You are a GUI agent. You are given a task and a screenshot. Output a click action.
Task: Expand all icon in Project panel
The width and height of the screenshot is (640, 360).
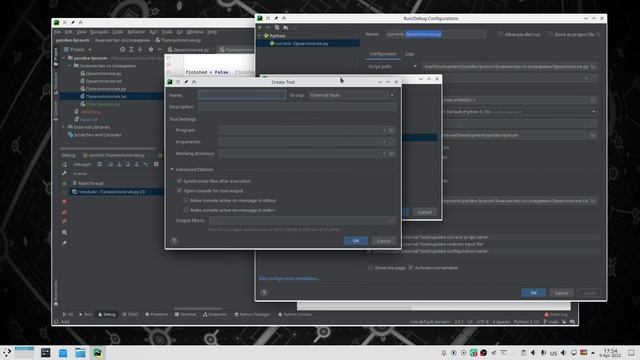pos(131,49)
